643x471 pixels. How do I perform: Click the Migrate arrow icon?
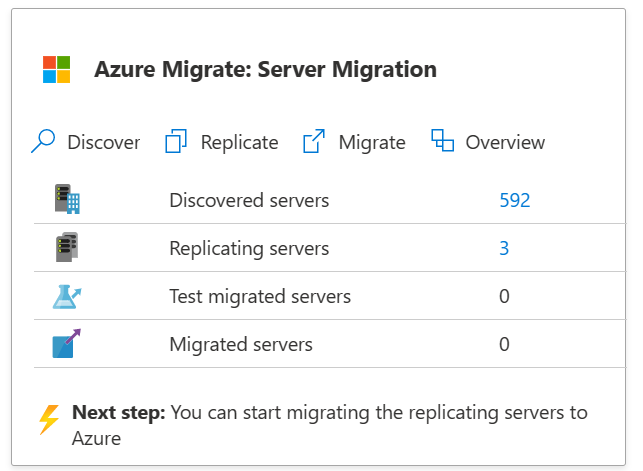pos(315,142)
